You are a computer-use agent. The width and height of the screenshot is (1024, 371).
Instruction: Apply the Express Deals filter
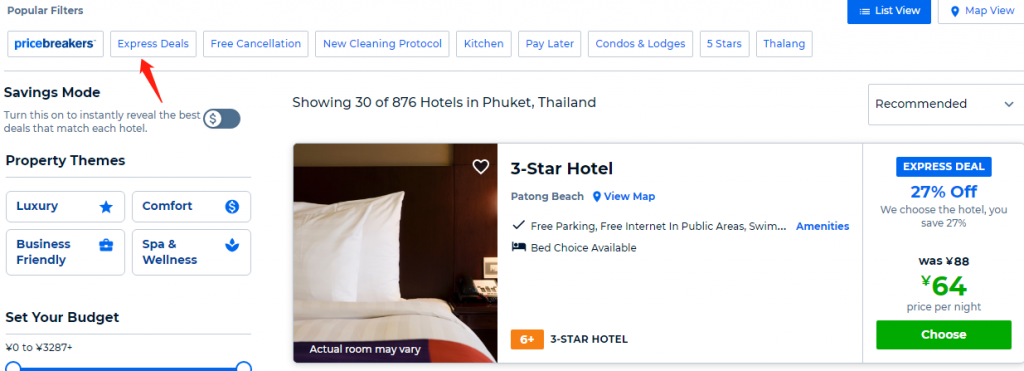coord(153,44)
